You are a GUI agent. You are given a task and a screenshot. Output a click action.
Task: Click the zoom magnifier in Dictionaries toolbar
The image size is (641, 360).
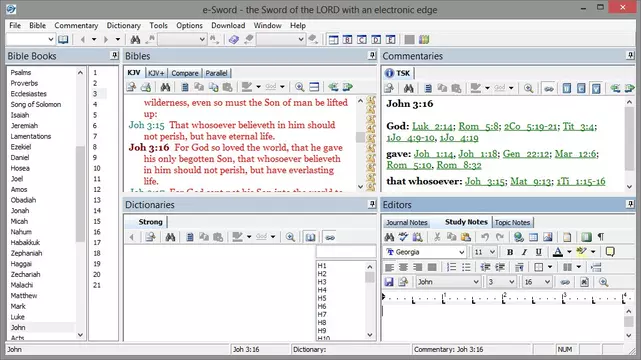point(290,237)
